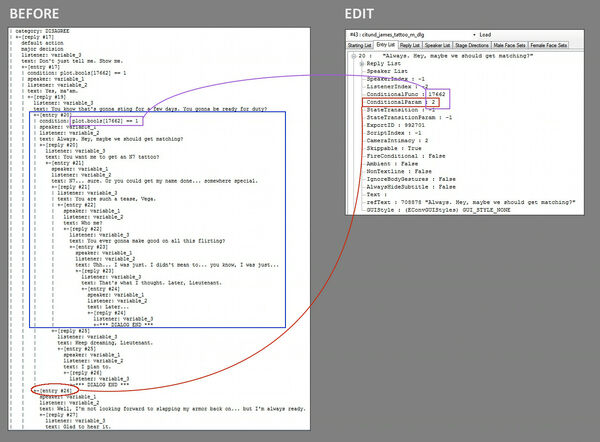The width and height of the screenshot is (600, 442).
Task: Select the ScriptIndex : -1 row
Action: point(394,133)
